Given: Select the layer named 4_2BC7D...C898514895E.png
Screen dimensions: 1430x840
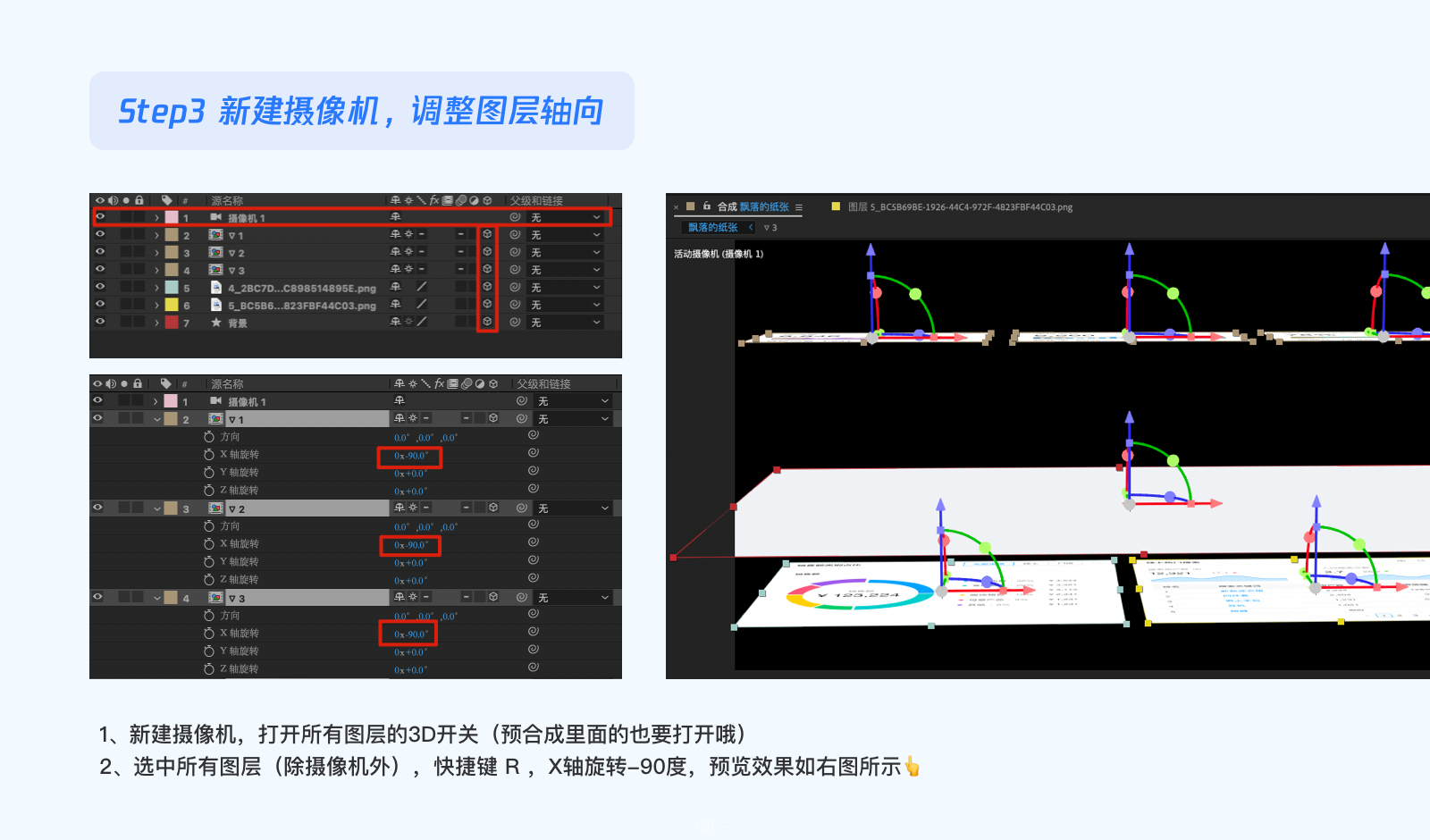Looking at the screenshot, I should click(302, 289).
